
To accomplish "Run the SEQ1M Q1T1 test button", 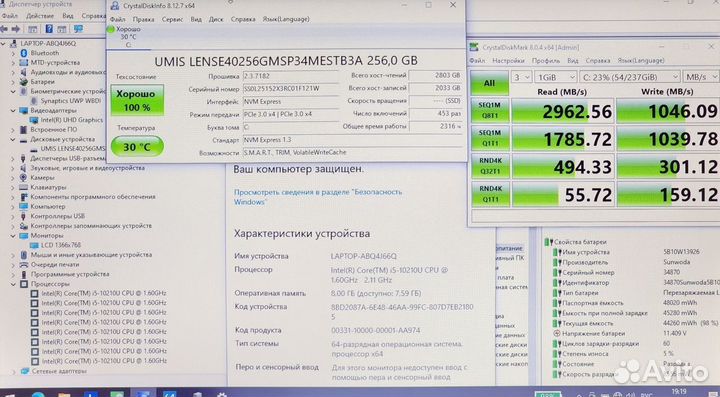I will 489,139.
